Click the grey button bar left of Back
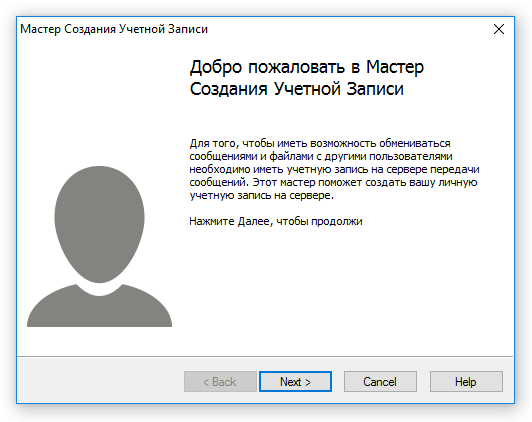 (x=100, y=380)
